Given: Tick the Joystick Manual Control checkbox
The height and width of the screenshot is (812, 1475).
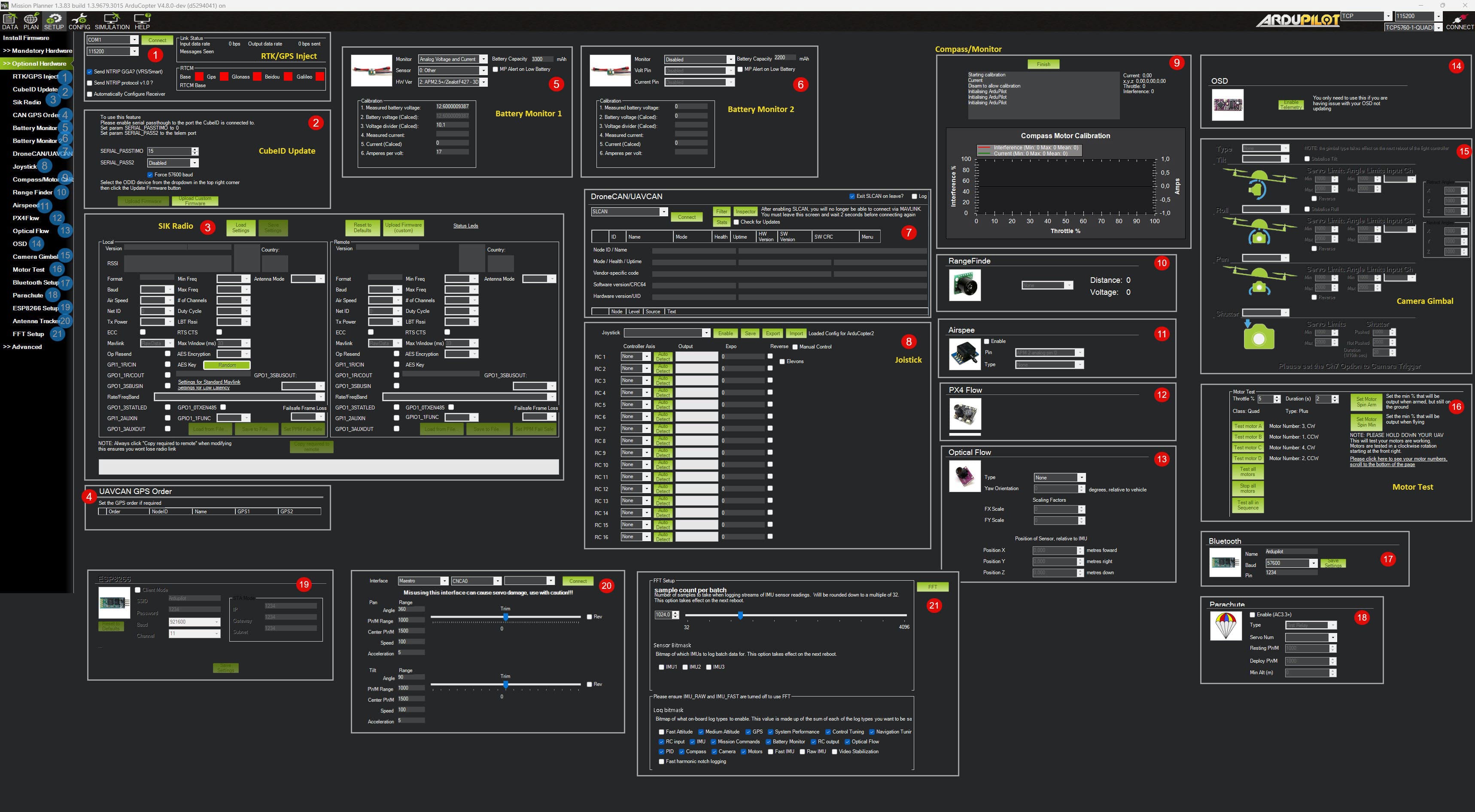Looking at the screenshot, I should (795, 347).
